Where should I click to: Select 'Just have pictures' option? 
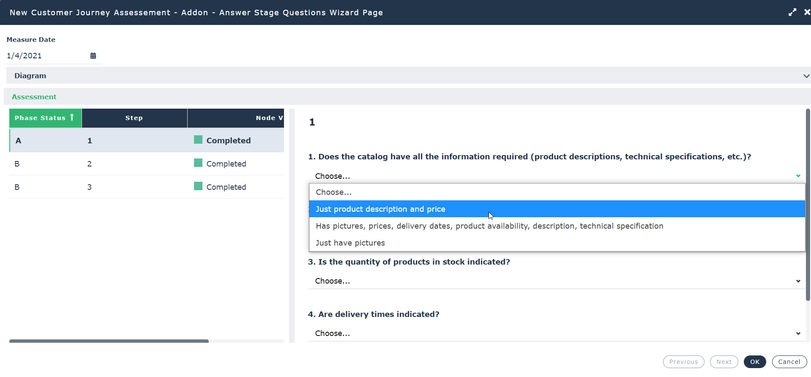(557, 243)
